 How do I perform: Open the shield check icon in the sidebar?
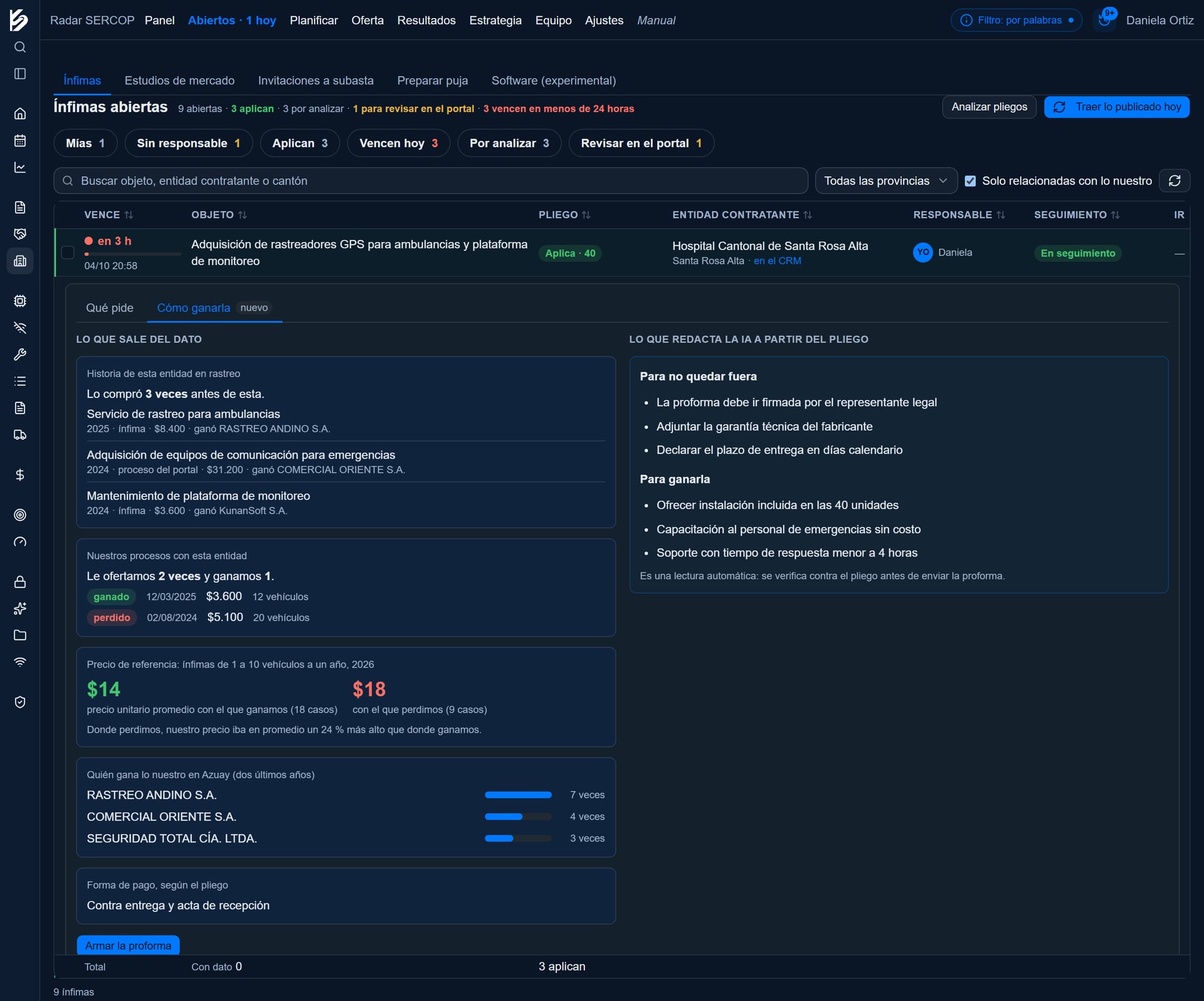[20, 702]
